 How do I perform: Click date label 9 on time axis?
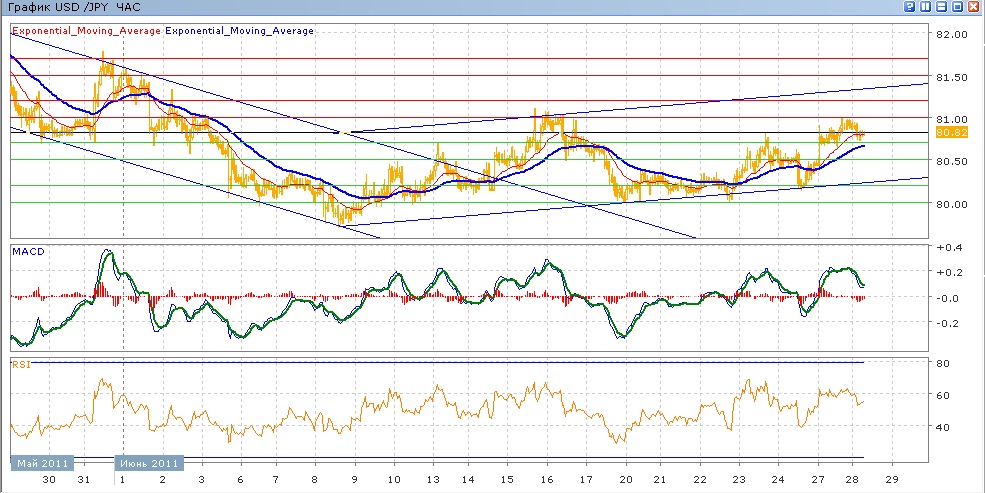coord(355,479)
